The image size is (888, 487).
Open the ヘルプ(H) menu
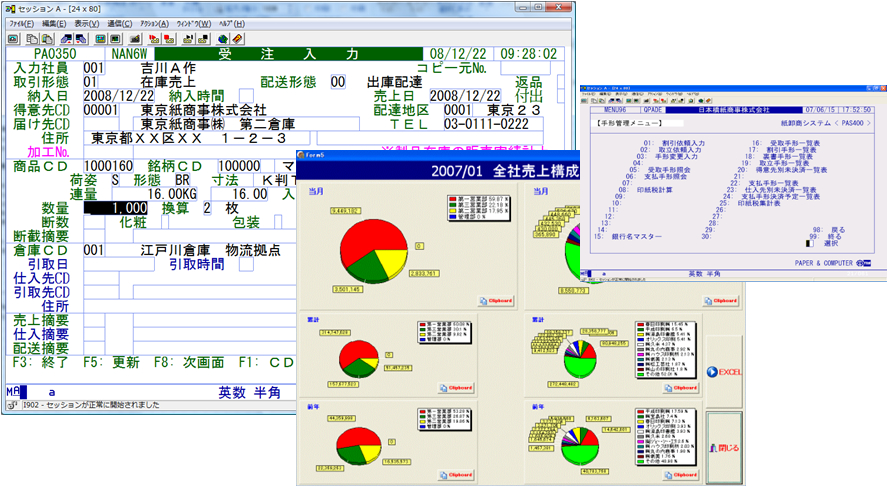(x=232, y=24)
